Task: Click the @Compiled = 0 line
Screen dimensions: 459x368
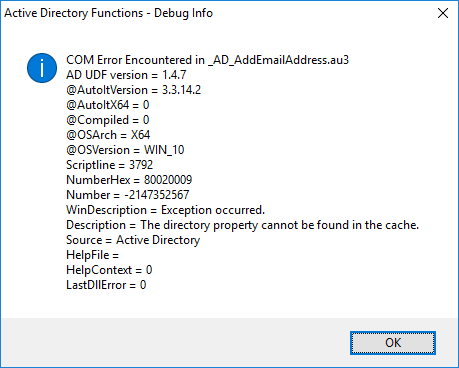Action: click(x=108, y=120)
